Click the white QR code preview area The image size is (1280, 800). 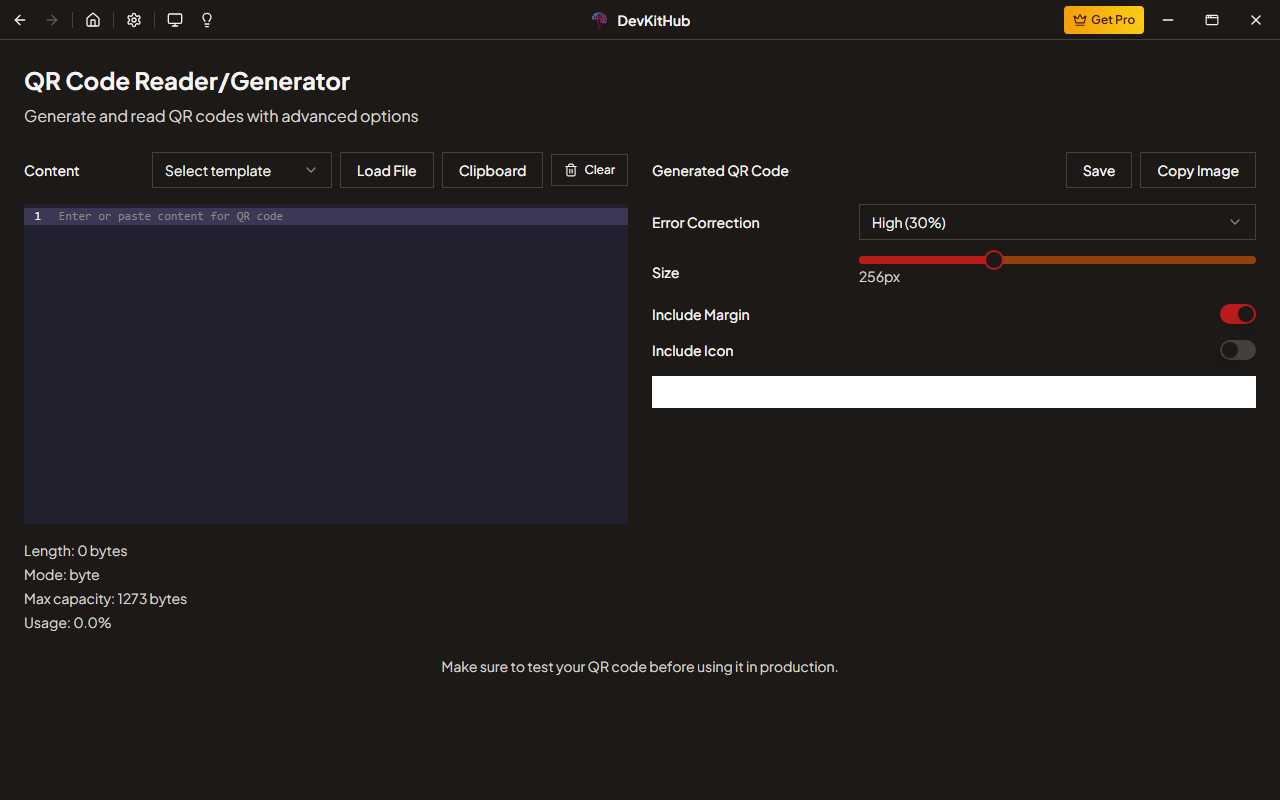(954, 392)
